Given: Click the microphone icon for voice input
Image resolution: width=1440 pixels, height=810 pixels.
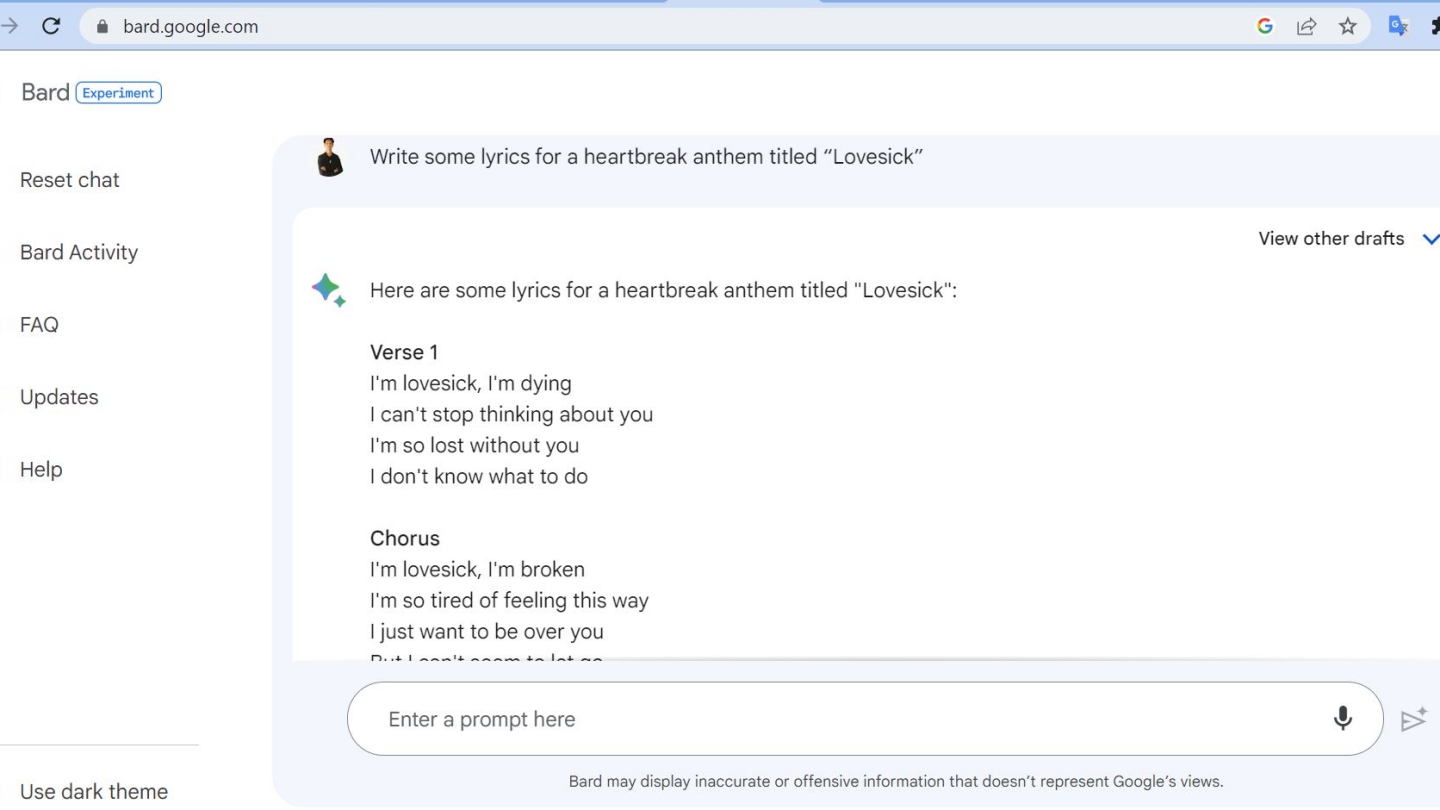Looking at the screenshot, I should coord(1343,718).
